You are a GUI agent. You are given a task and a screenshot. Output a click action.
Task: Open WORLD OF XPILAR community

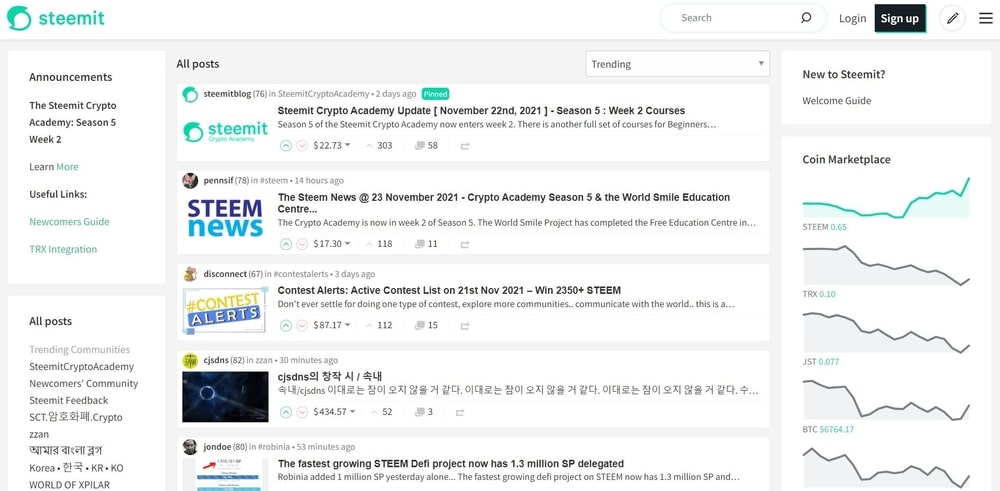pyautogui.click(x=70, y=485)
